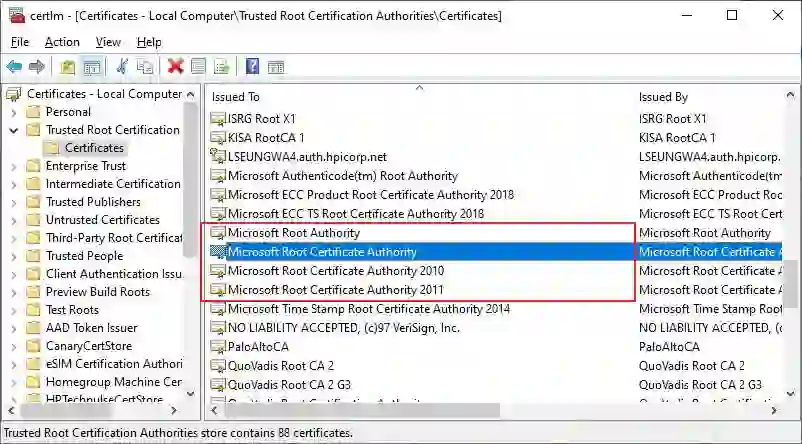
Task: Select the AAD Token Issuer store
Action: [92, 328]
